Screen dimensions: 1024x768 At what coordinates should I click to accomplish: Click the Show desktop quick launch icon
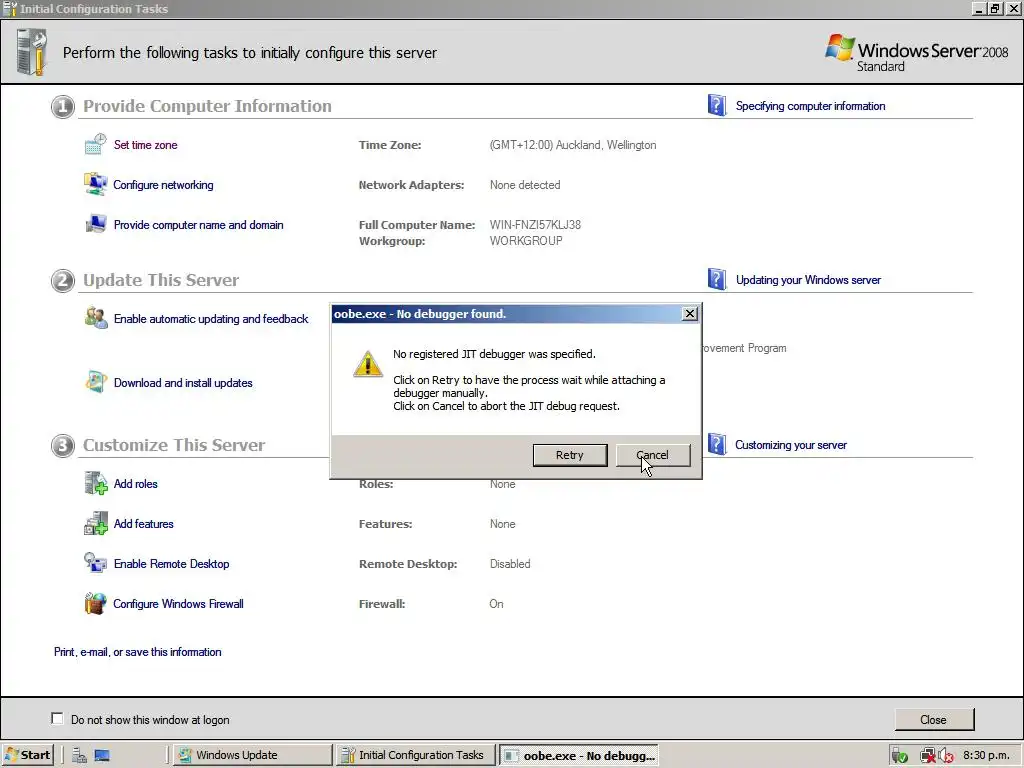point(102,755)
